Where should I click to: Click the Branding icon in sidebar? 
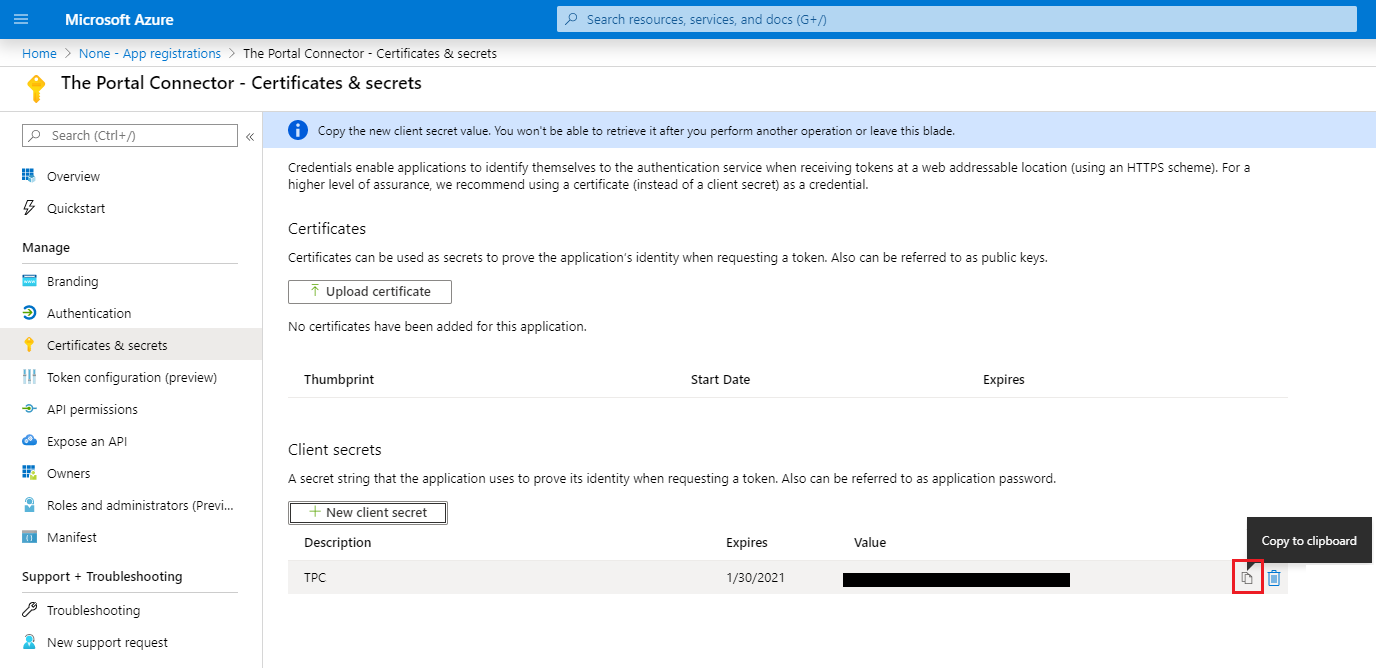click(29, 281)
